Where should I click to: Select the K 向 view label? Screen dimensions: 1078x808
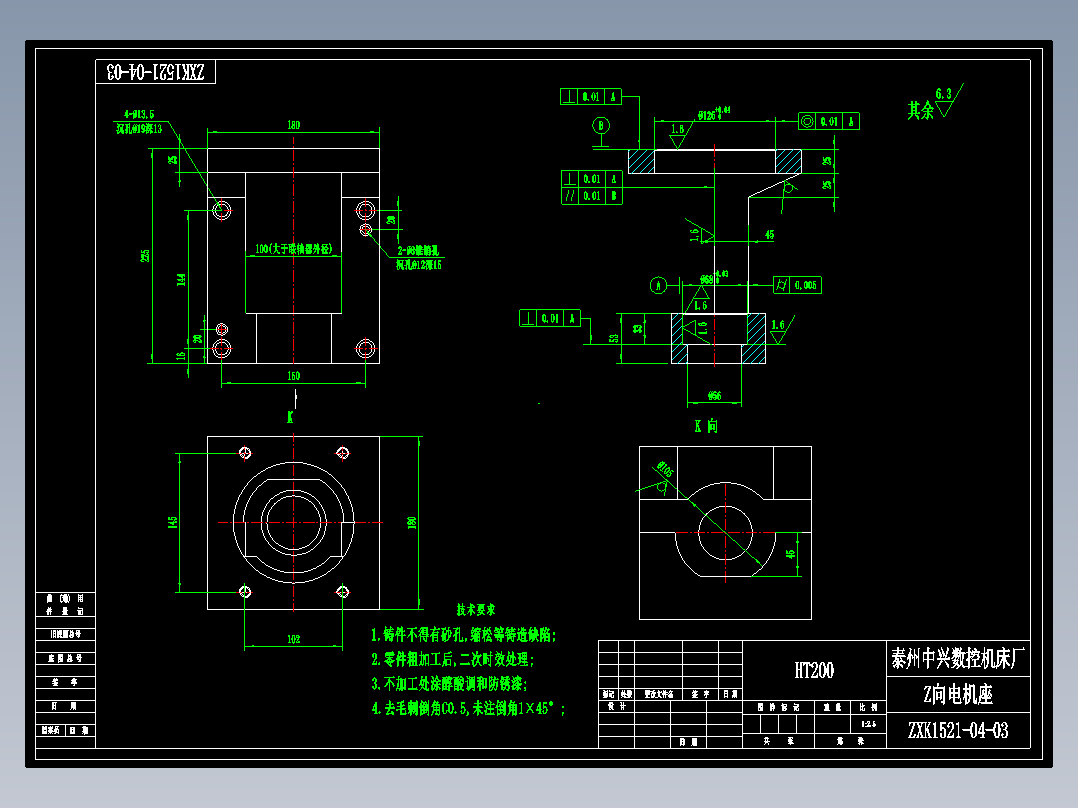click(706, 426)
